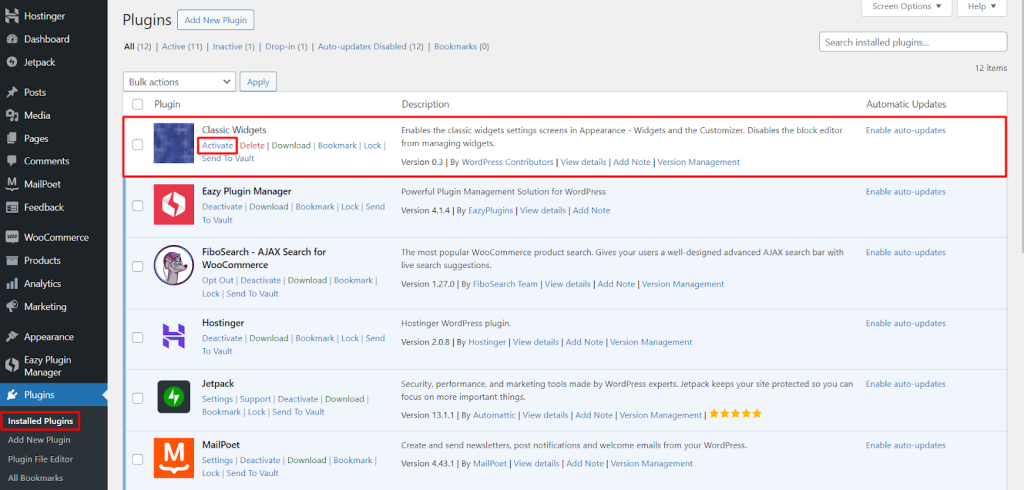Click the Eazy Plugin Manager red logo
Screen dimensions: 1024x490
(x=174, y=204)
